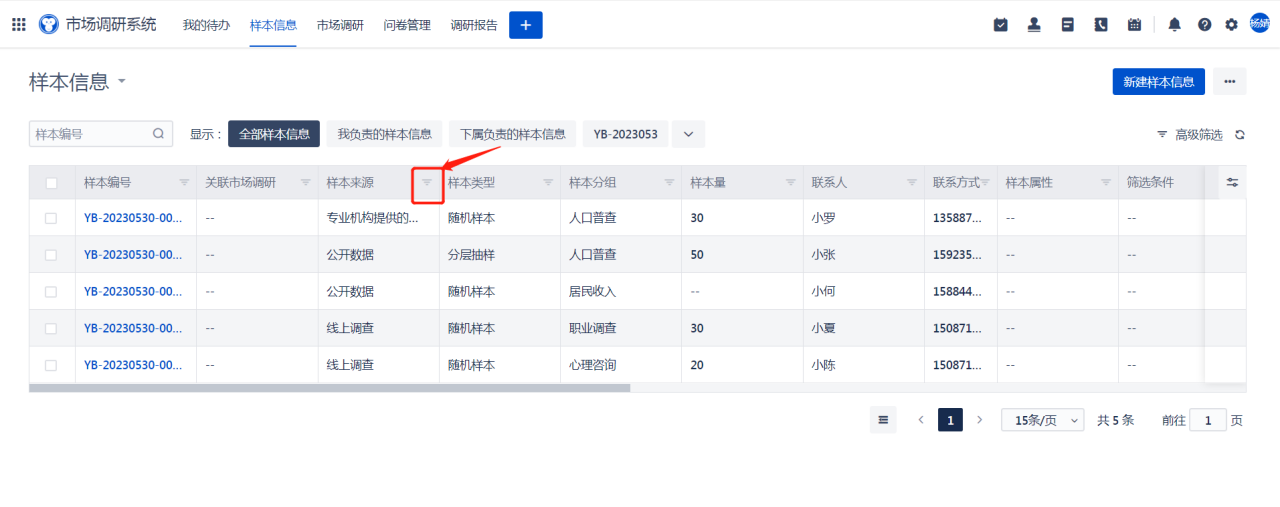Open the 15条/页 page size dropdown
This screenshot has width=1280, height=507.
[x=1042, y=421]
